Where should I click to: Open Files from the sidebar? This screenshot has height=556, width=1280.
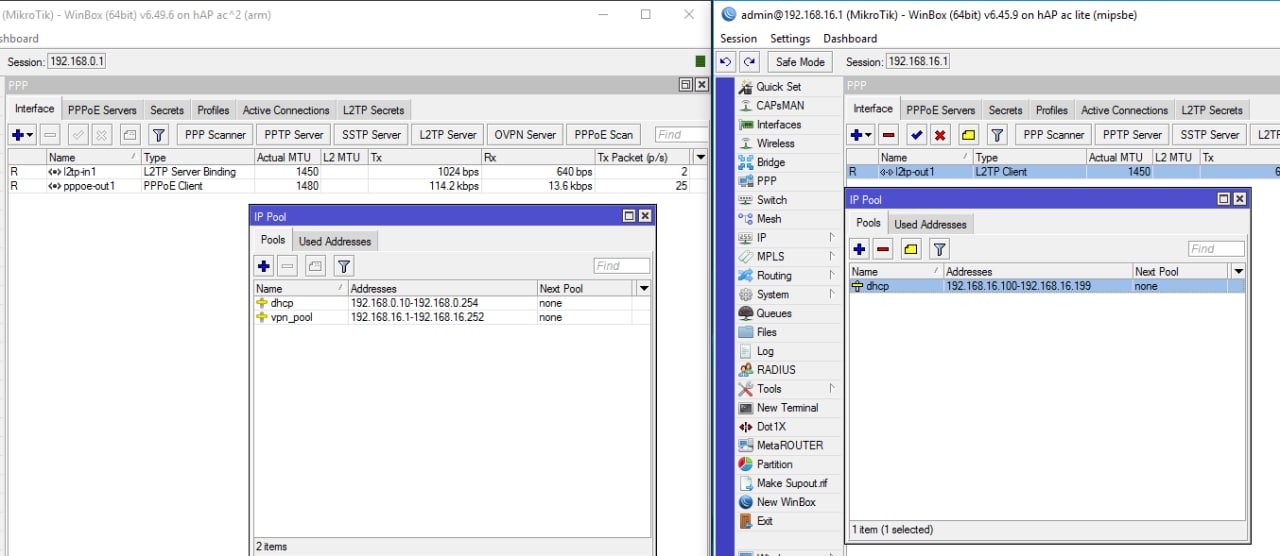click(x=766, y=333)
